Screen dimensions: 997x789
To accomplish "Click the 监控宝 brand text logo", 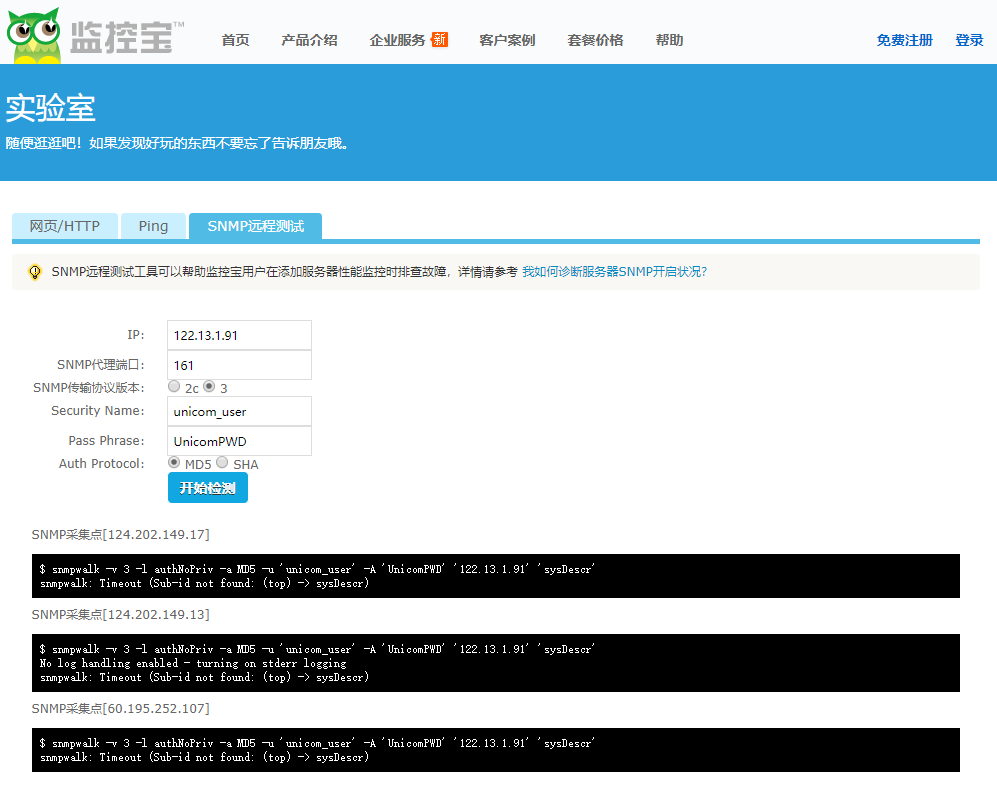I will coord(127,38).
